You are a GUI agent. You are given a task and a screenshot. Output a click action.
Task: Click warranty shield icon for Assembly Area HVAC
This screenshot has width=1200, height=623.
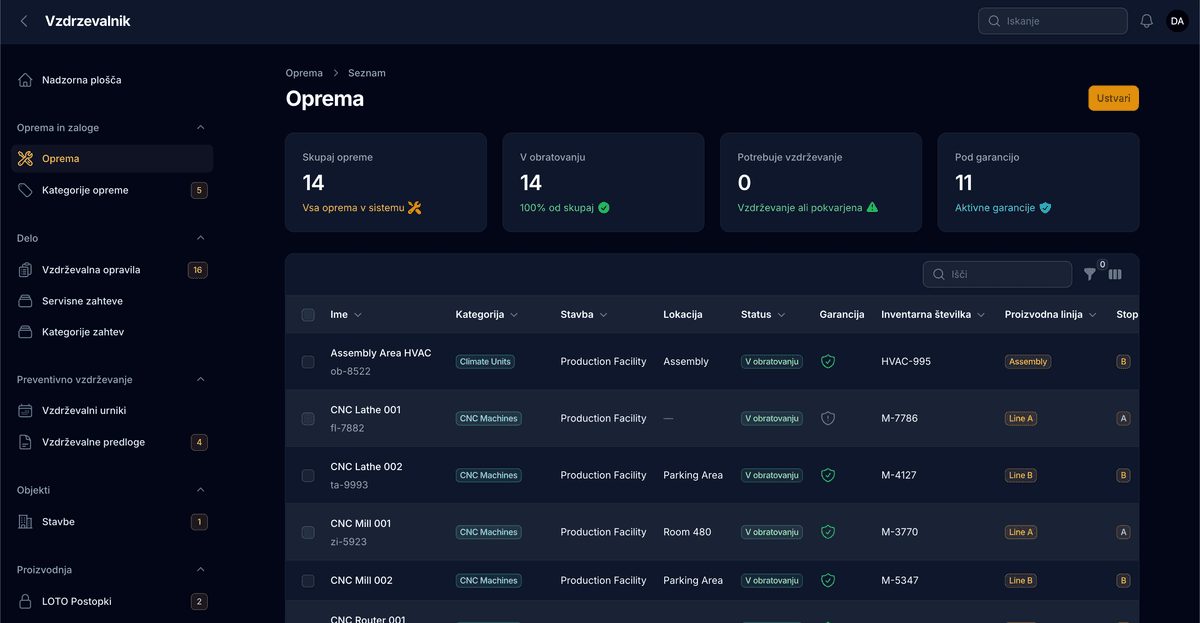click(828, 362)
